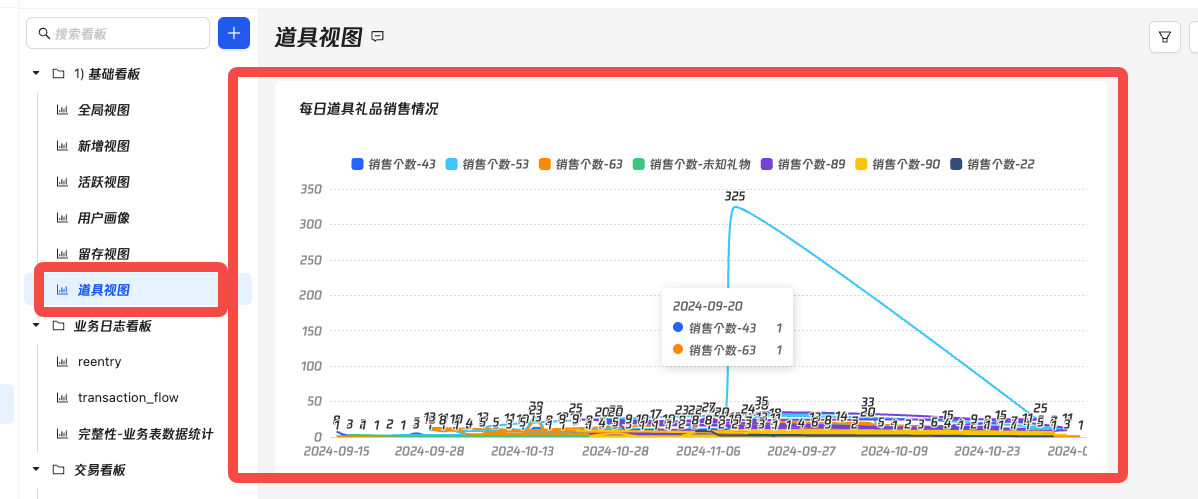Click the blue plus add-dashboard button
Screen dimensions: 1198x499
(234, 33)
